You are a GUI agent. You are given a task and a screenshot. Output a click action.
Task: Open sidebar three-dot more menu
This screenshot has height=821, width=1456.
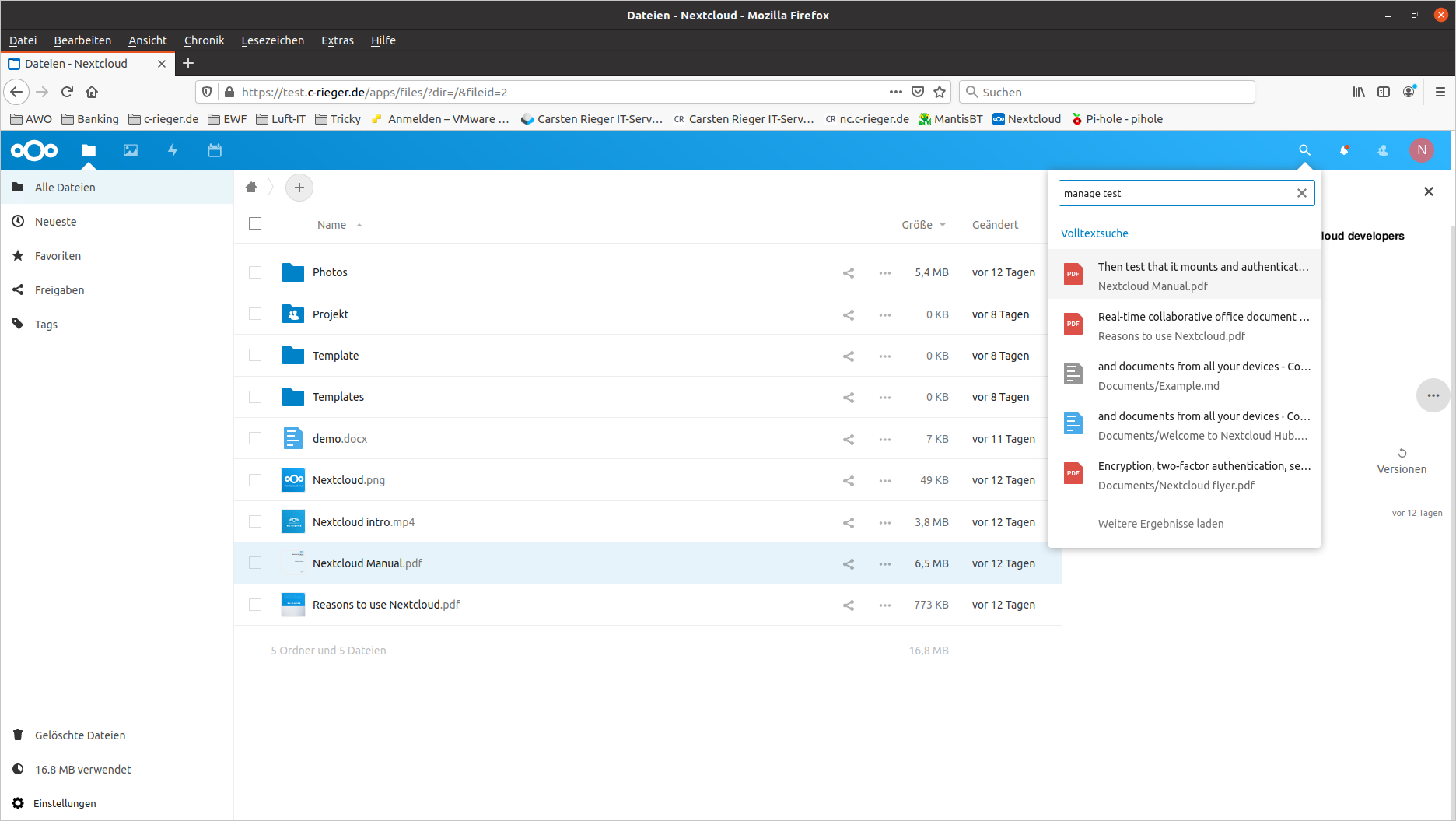(1433, 395)
